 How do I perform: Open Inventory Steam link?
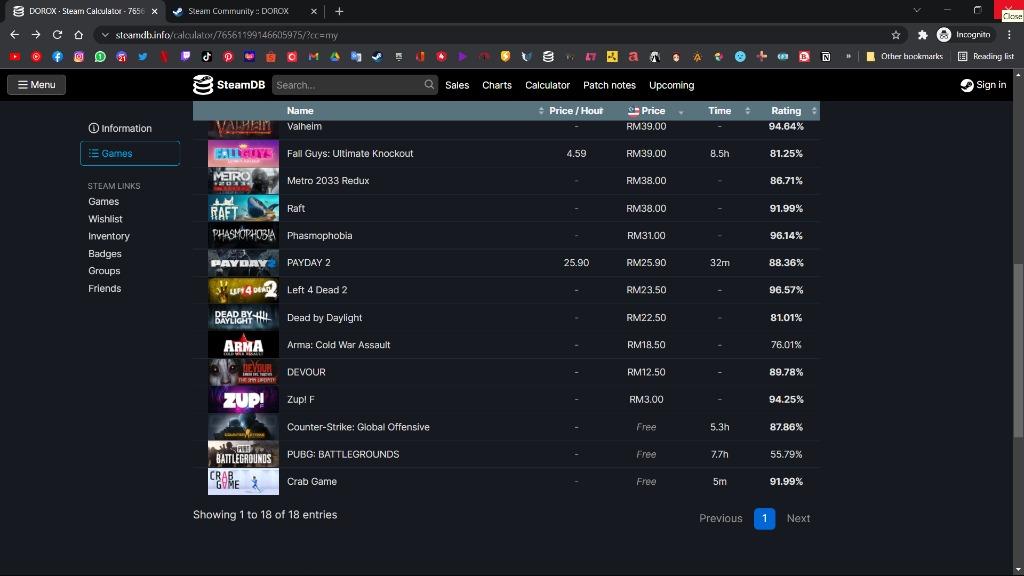click(108, 236)
